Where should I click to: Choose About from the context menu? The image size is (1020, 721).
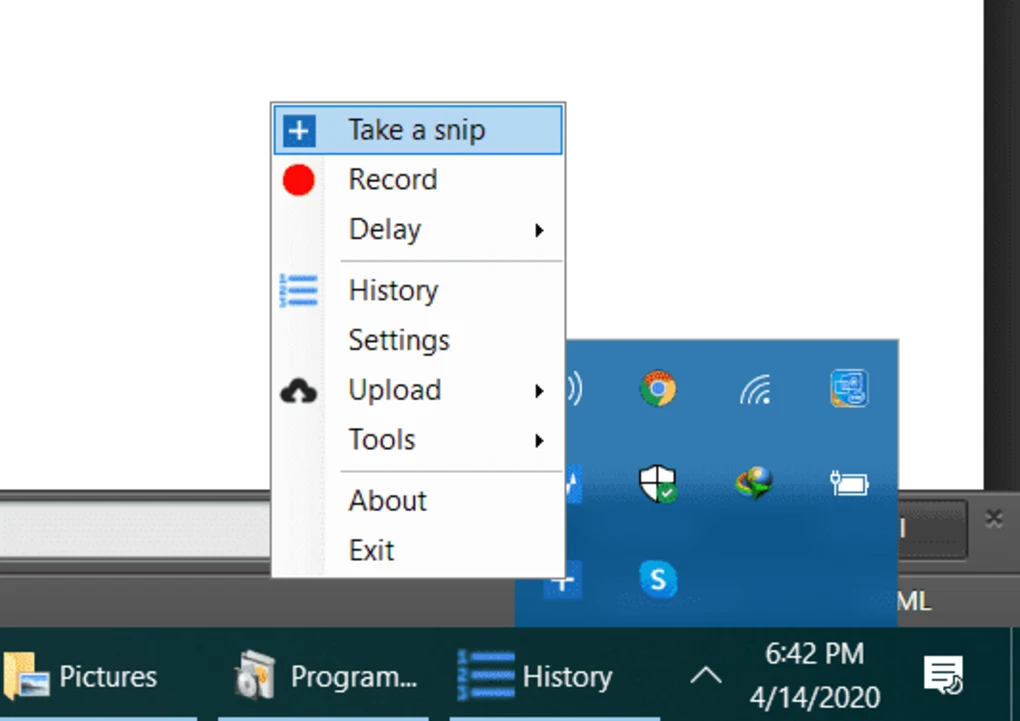(x=386, y=500)
